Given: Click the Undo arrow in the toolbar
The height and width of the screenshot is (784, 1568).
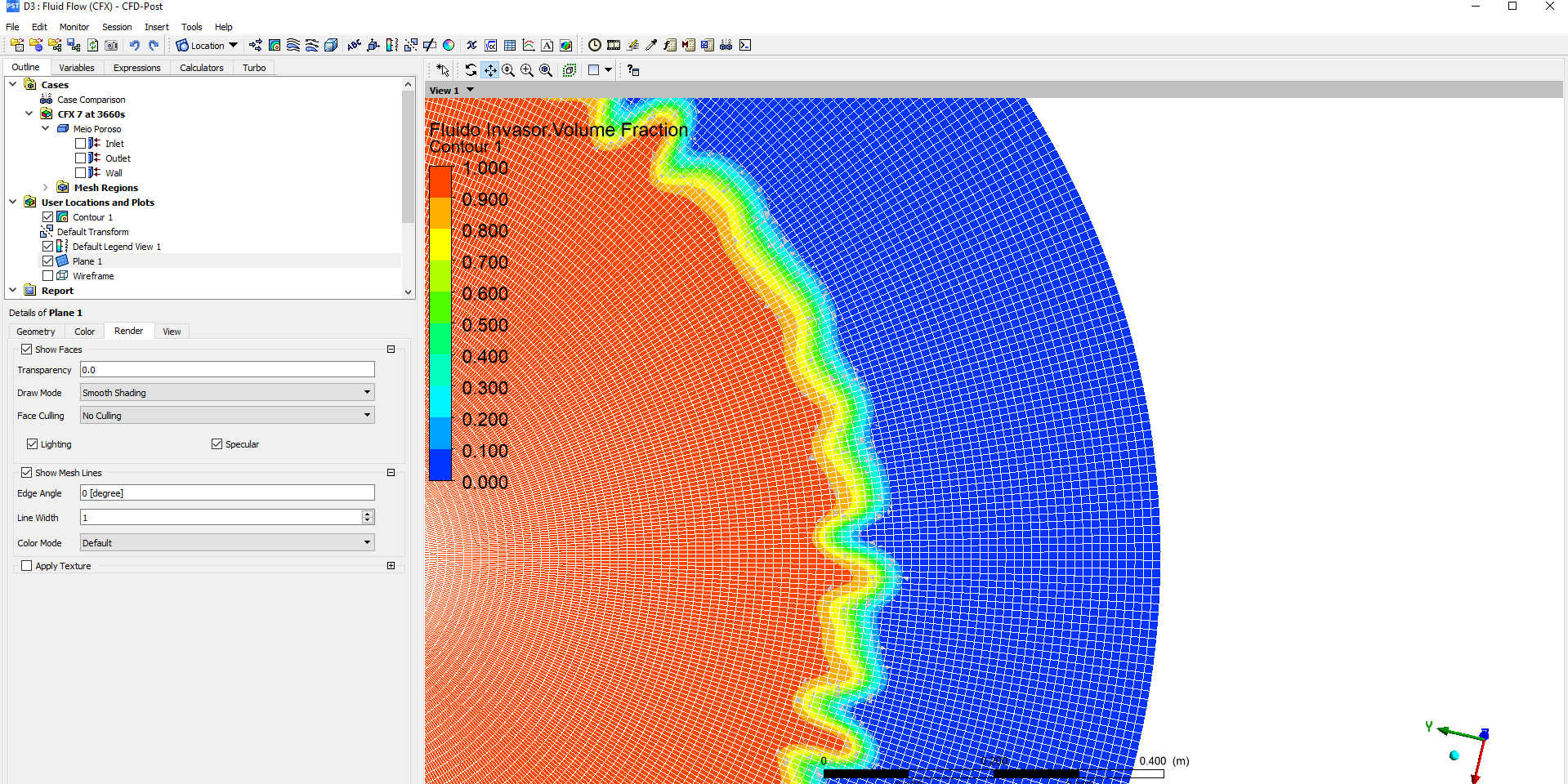Looking at the screenshot, I should (x=135, y=46).
